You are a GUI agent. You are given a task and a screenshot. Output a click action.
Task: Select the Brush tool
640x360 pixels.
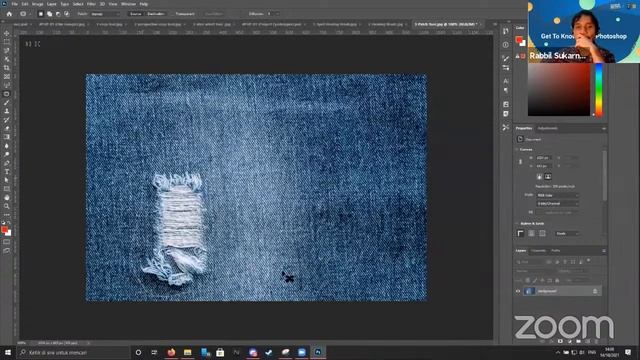coord(7,102)
